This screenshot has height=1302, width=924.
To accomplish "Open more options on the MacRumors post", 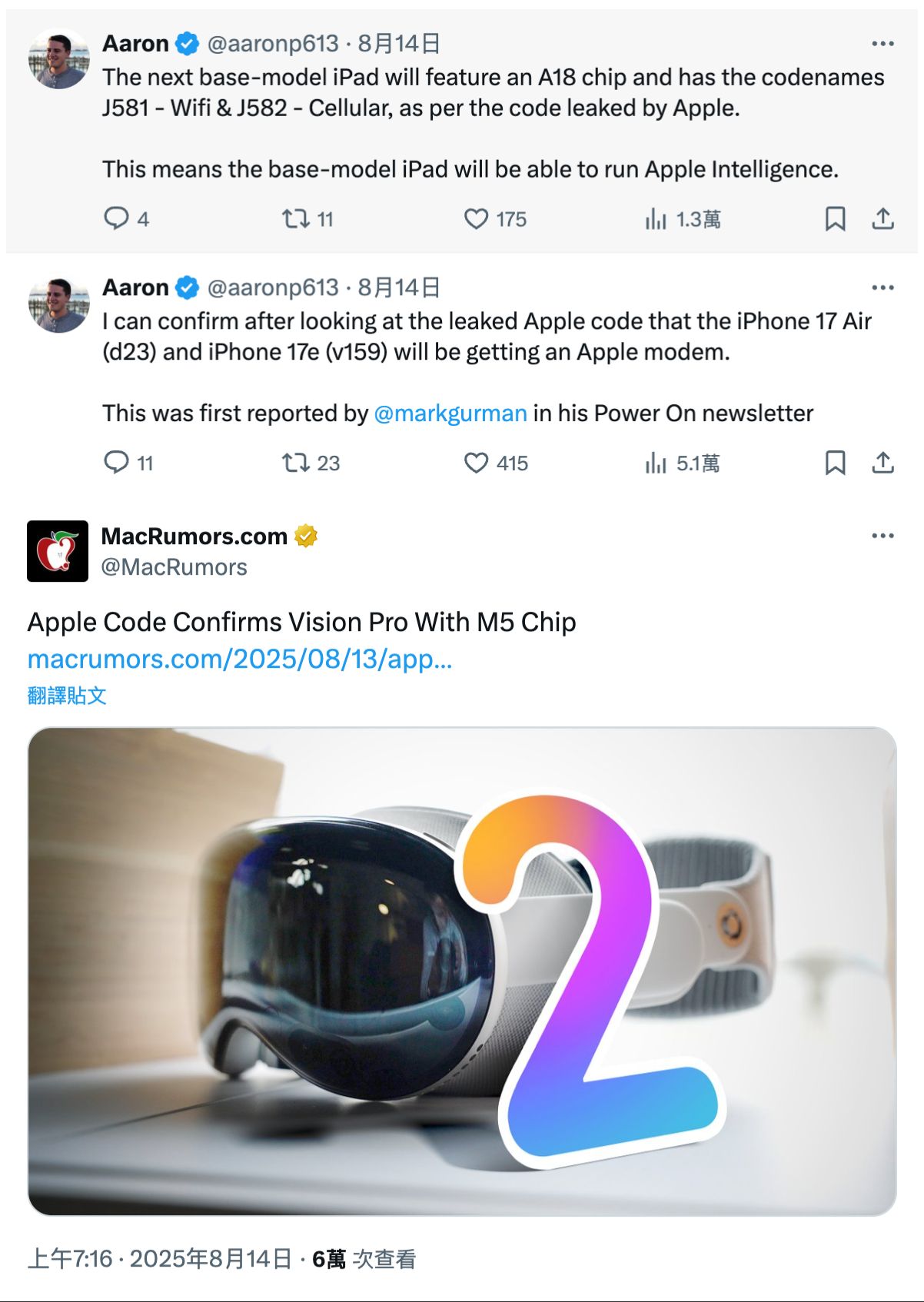I will click(882, 536).
